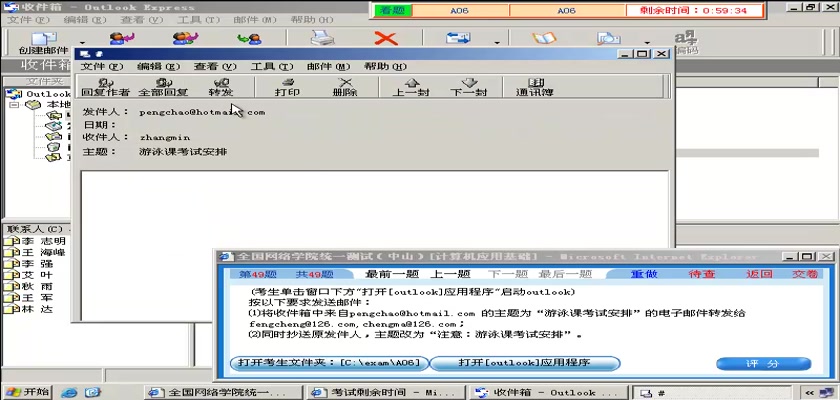The height and width of the screenshot is (400, 840).
Task: Select contact 林 达
Action: coord(29,309)
